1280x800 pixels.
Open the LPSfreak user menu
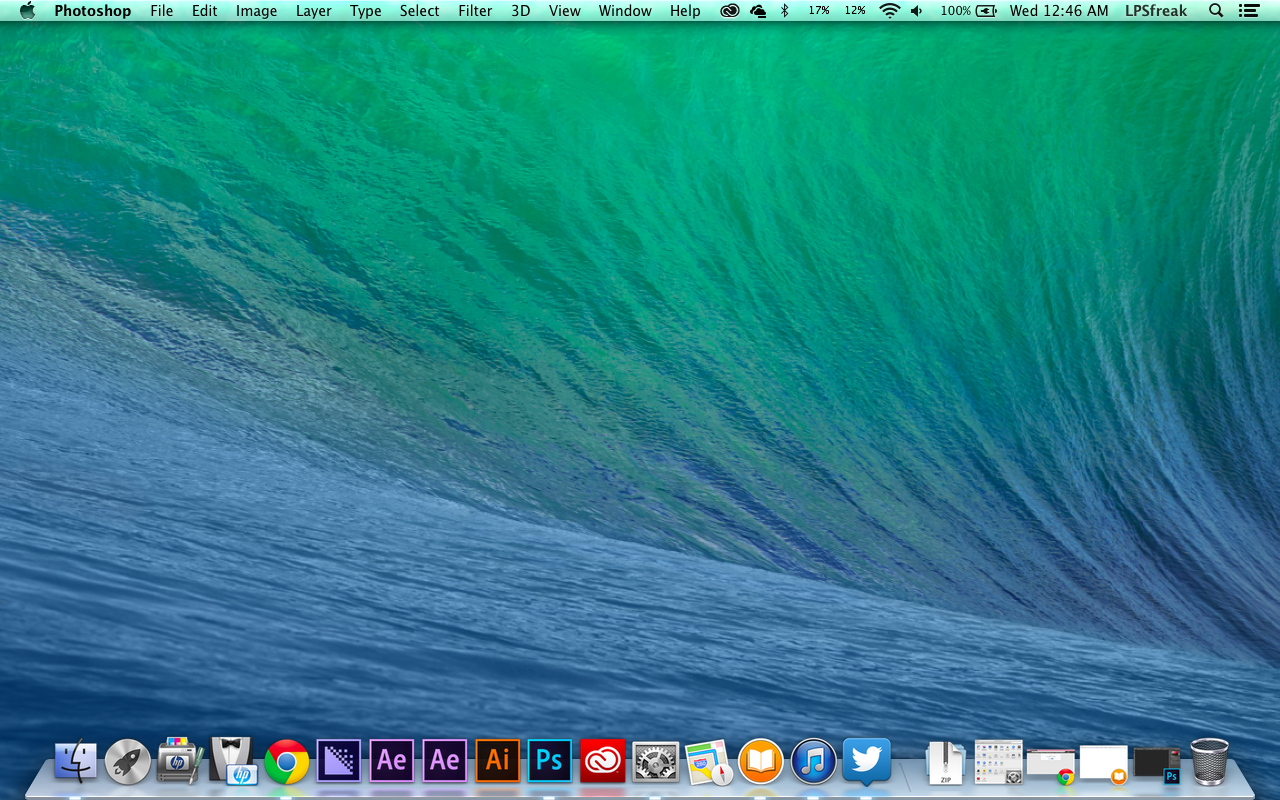click(1156, 11)
